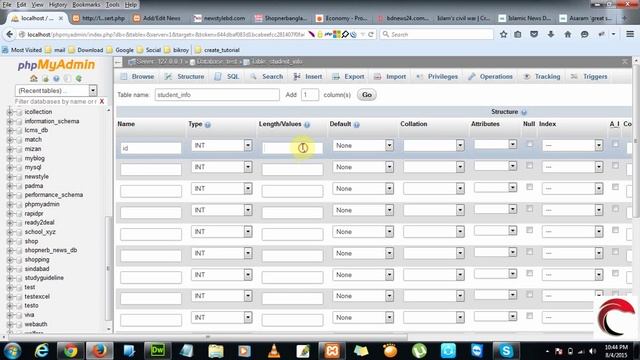This screenshot has height=360, width=640.
Task: Collapse navigation panel arrow button
Action: pyautogui.click(x=118, y=62)
